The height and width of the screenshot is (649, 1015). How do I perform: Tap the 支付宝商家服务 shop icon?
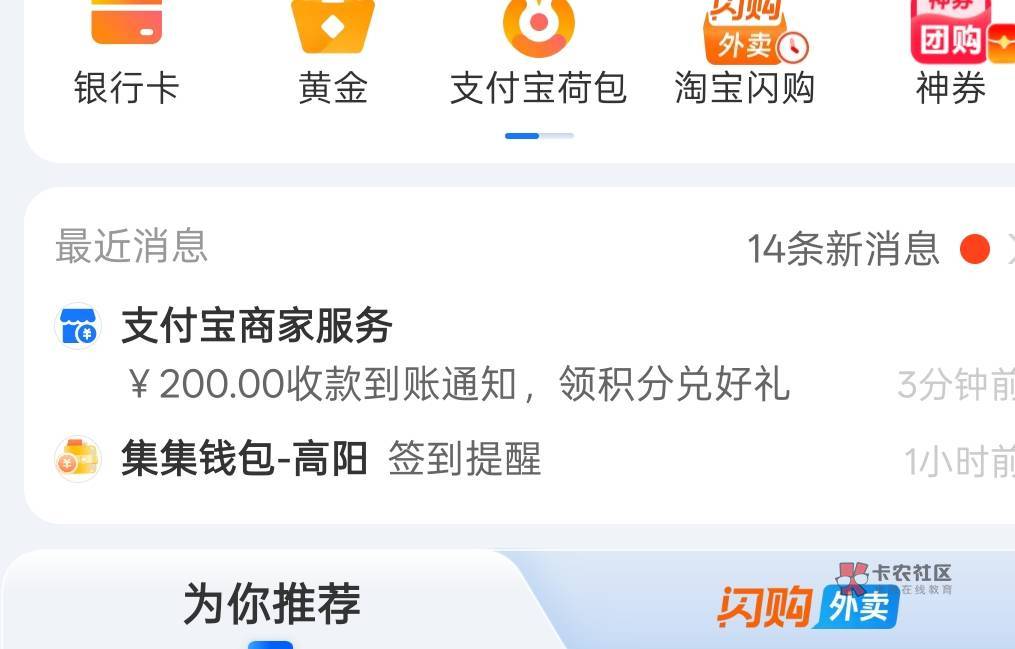point(78,325)
